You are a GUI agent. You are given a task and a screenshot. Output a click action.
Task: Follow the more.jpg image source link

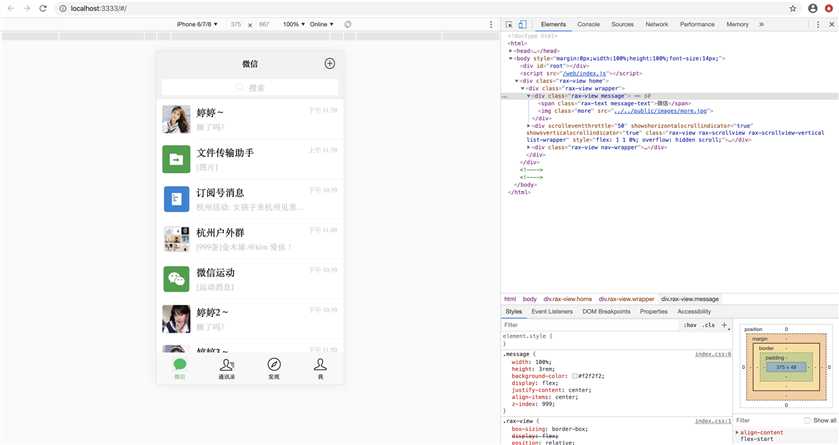point(660,111)
